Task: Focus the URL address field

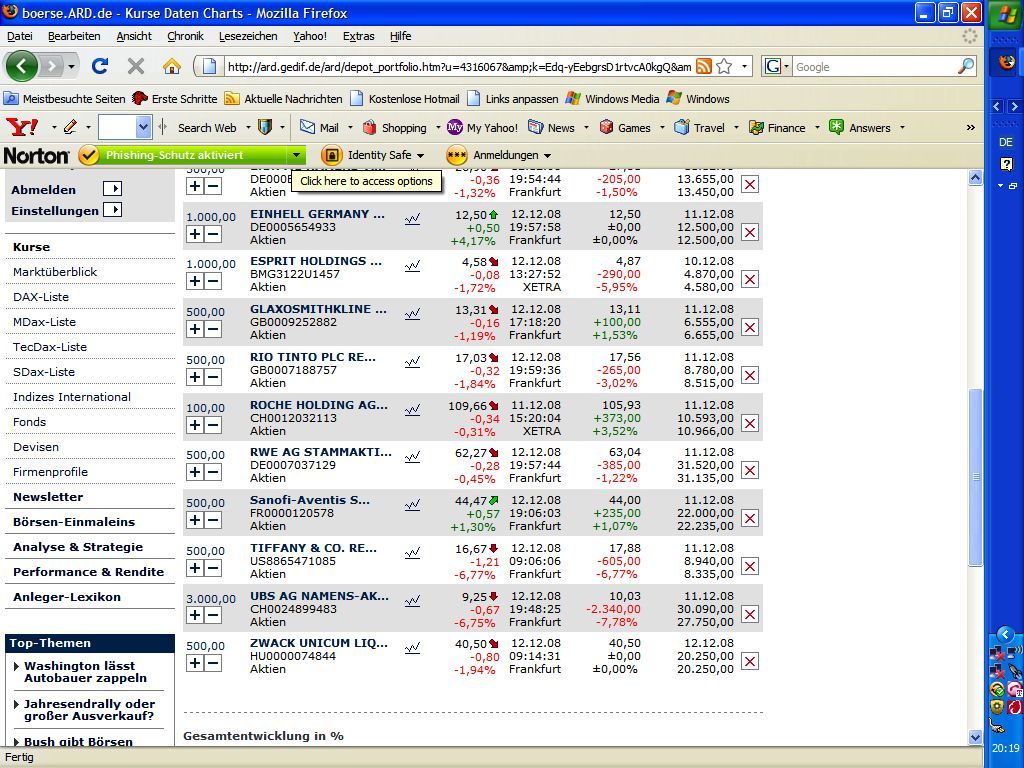Action: click(x=458, y=67)
